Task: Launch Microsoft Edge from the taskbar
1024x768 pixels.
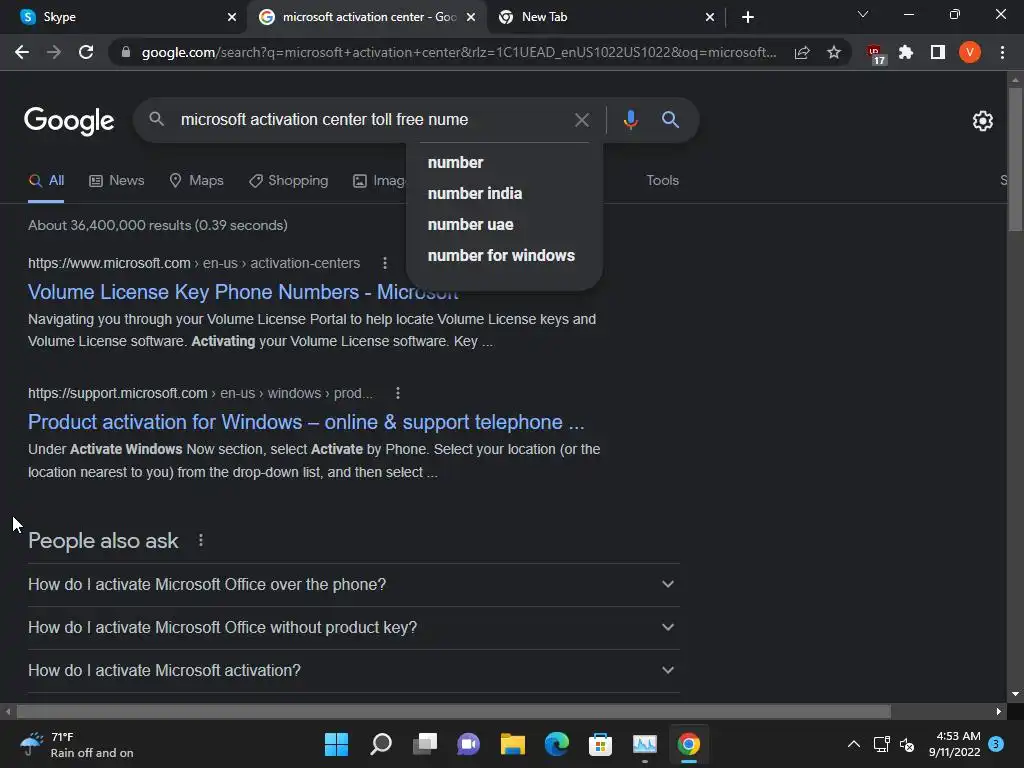Action: [556, 744]
